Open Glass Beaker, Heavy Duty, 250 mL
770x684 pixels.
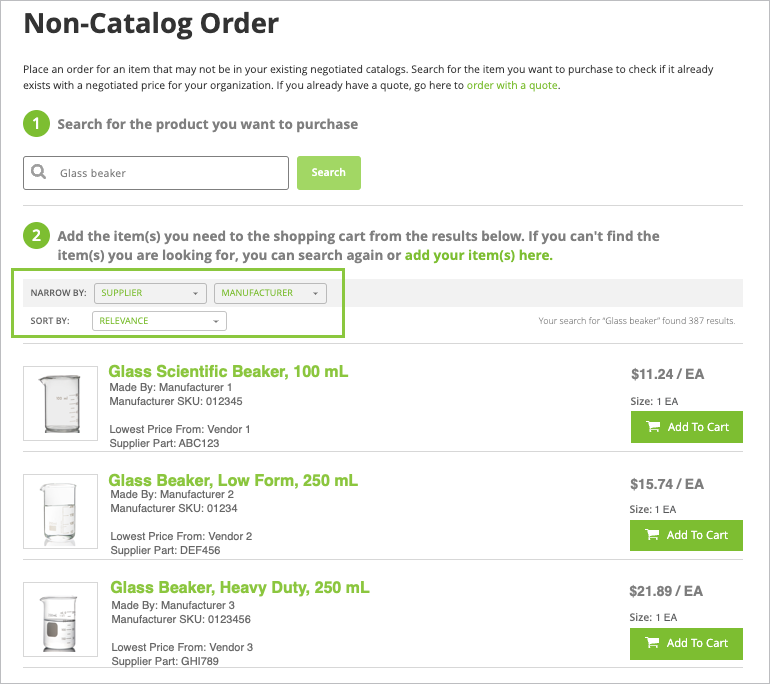click(x=240, y=587)
